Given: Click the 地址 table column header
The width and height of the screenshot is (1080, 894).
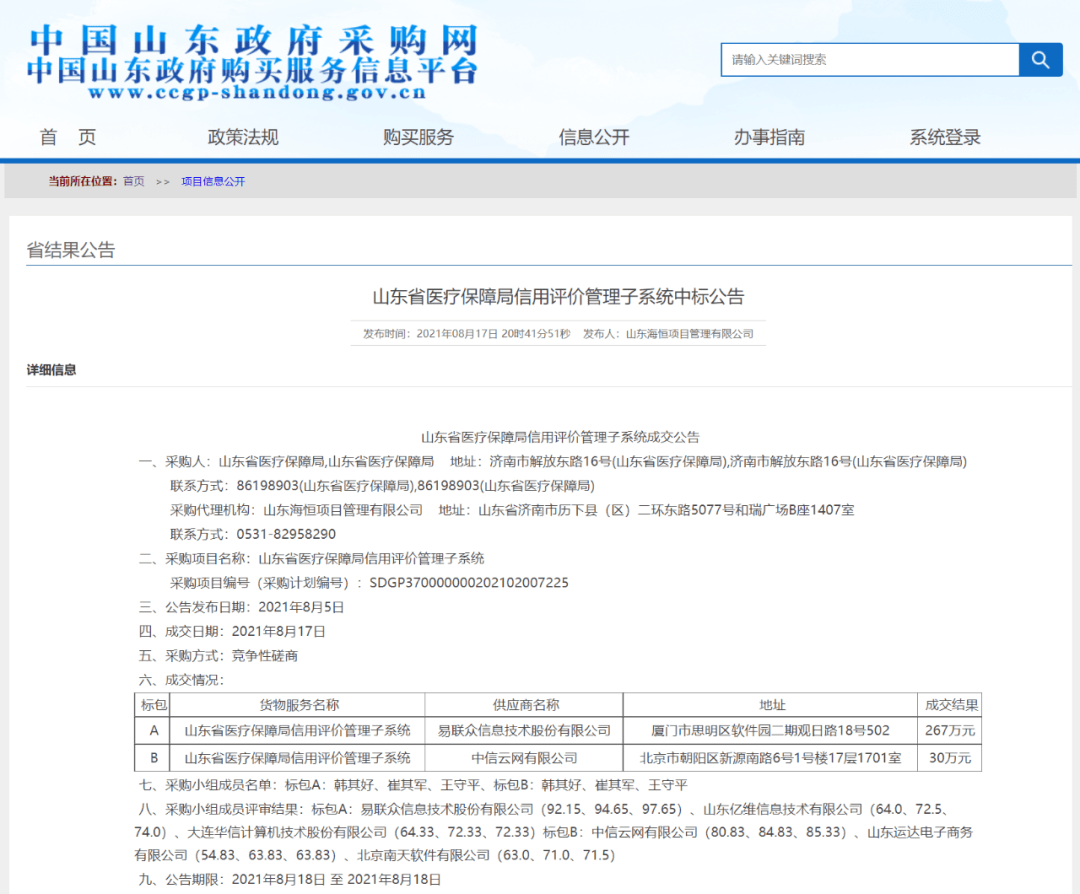Looking at the screenshot, I should click(771, 705).
